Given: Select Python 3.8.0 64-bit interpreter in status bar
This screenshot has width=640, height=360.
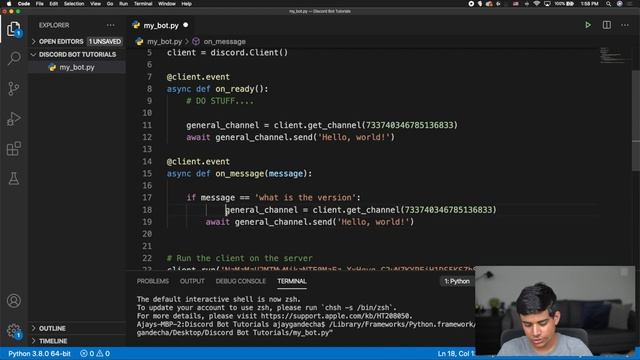Looking at the screenshot, I should (39, 353).
